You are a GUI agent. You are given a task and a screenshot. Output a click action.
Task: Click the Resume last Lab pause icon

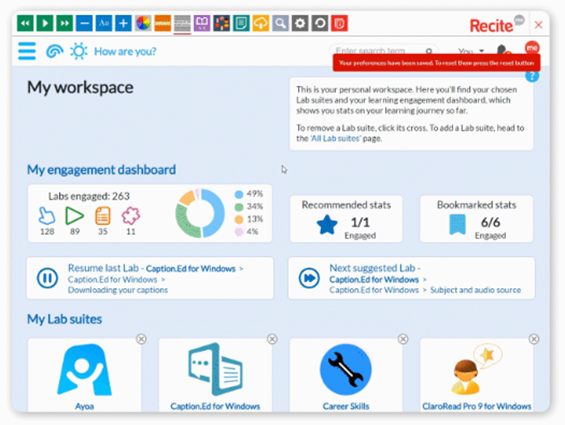tap(47, 278)
